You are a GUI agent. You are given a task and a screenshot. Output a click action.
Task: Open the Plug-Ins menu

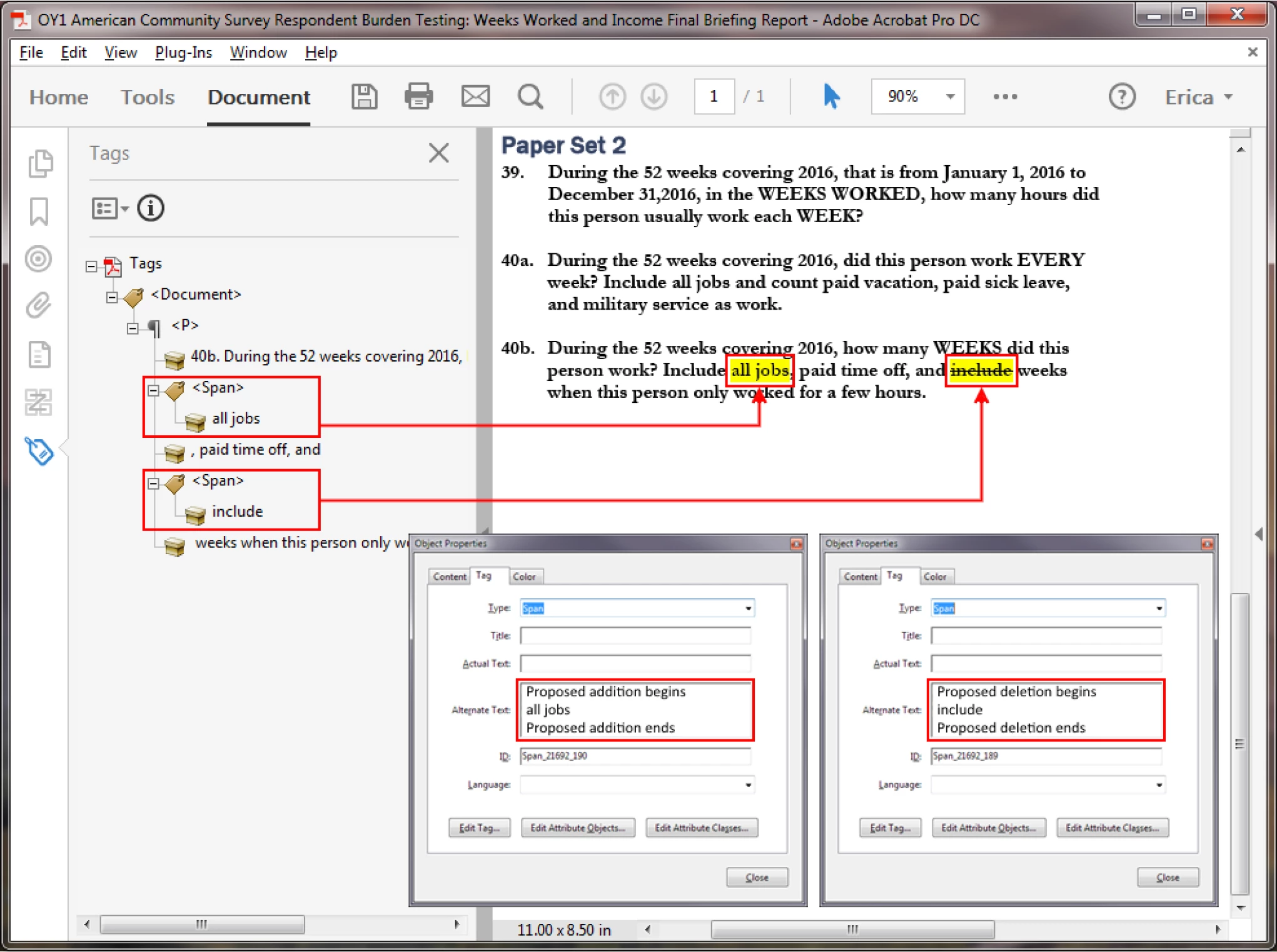[183, 53]
